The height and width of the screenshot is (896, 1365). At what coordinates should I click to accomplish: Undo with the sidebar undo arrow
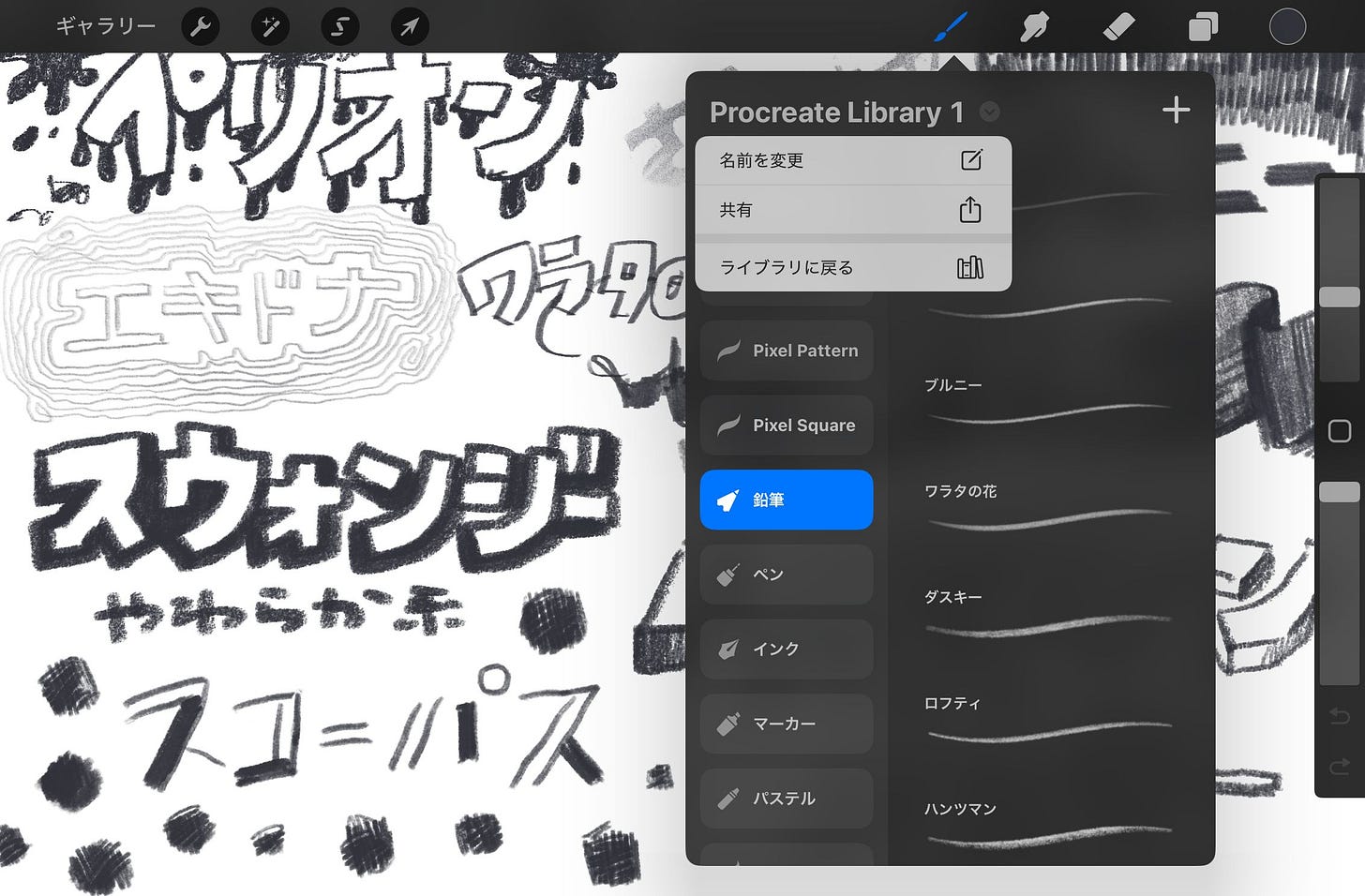tap(1340, 717)
